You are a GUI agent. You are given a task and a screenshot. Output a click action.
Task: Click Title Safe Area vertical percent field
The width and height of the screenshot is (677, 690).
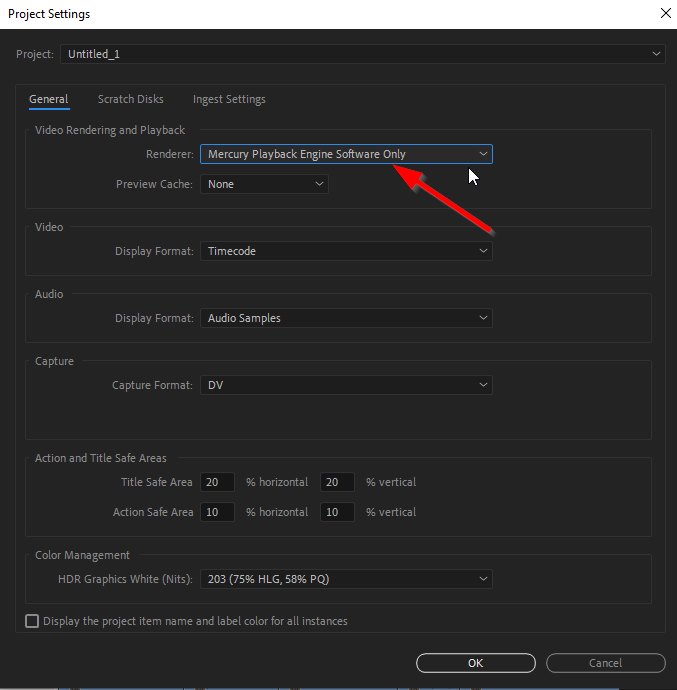coord(337,482)
